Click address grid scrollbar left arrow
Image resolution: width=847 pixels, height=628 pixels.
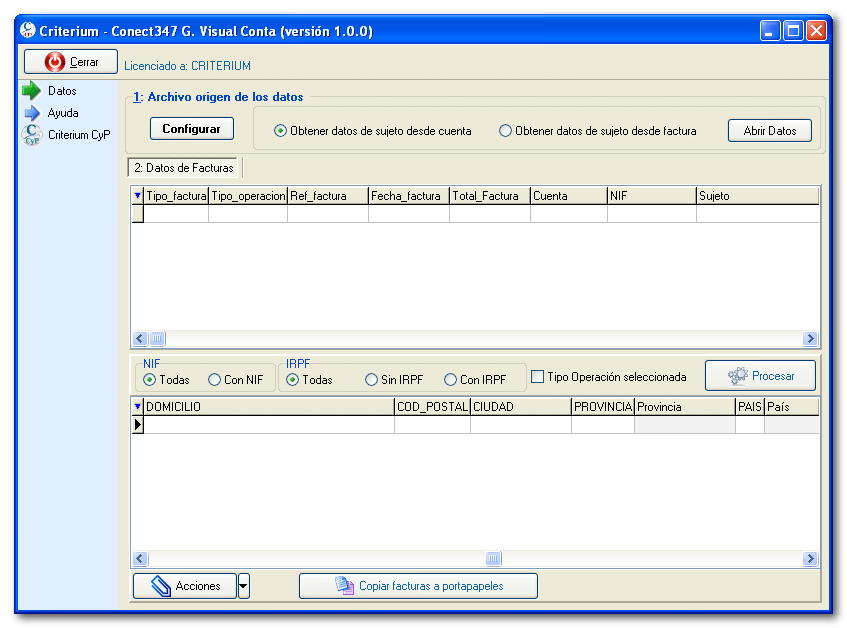[140, 558]
